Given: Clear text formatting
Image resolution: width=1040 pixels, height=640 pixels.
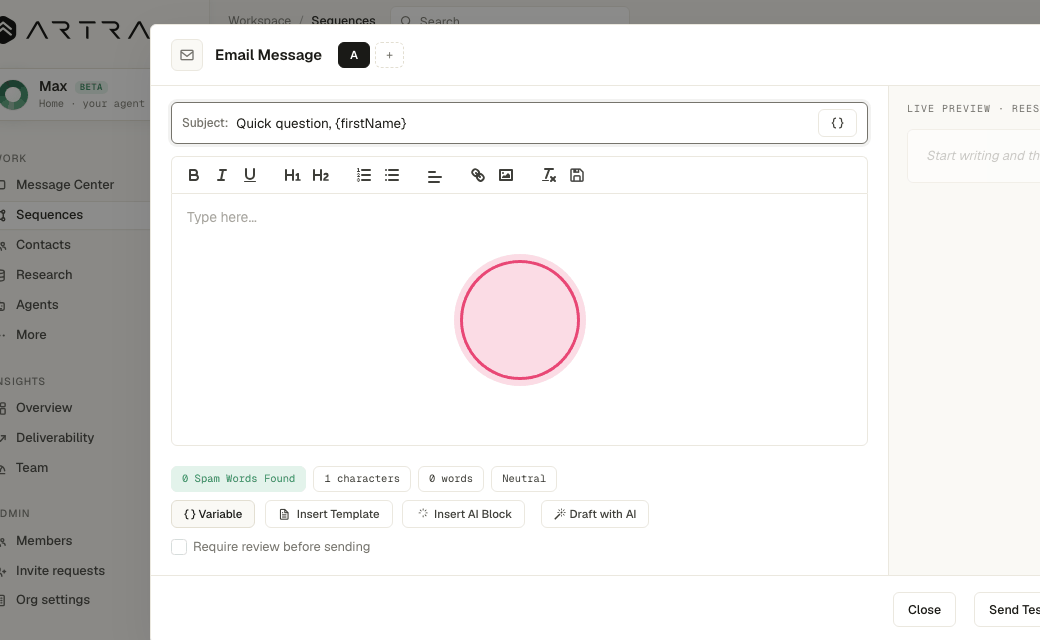Looking at the screenshot, I should [549, 175].
